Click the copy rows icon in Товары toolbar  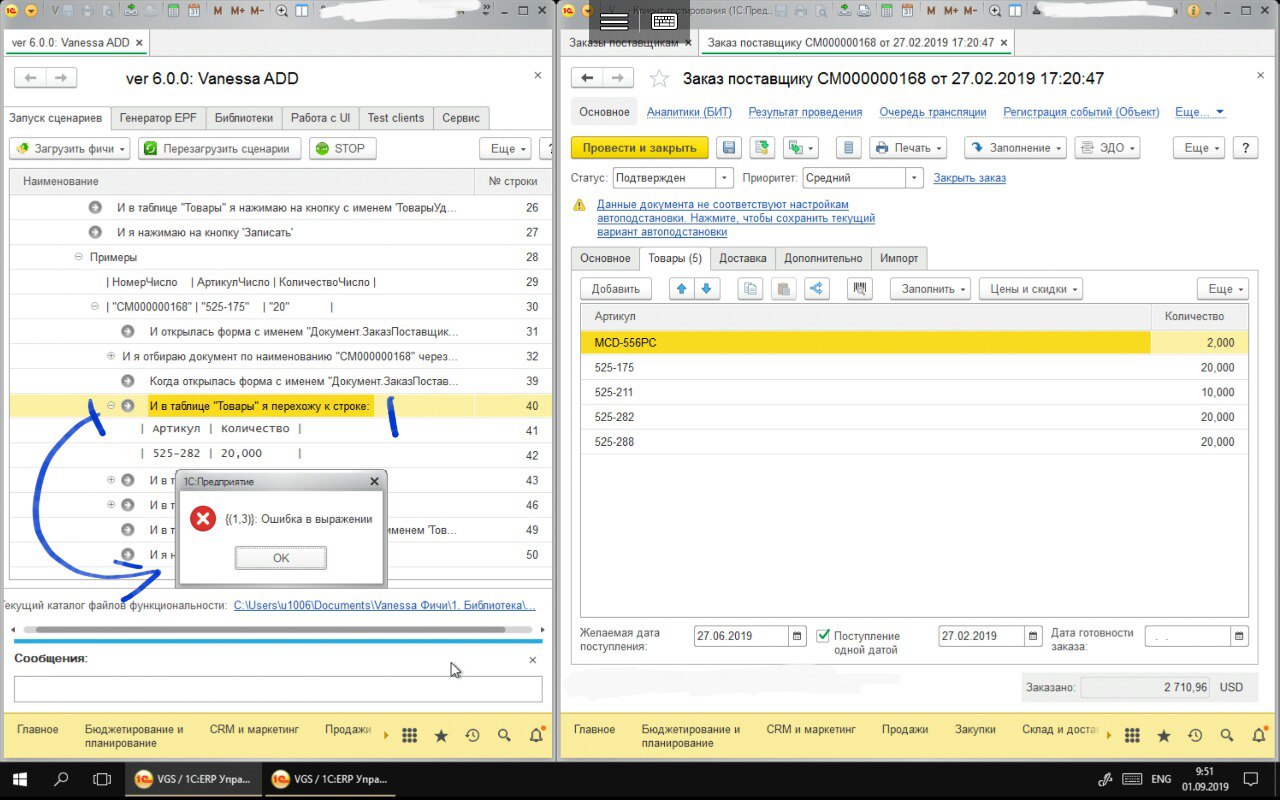pos(750,289)
